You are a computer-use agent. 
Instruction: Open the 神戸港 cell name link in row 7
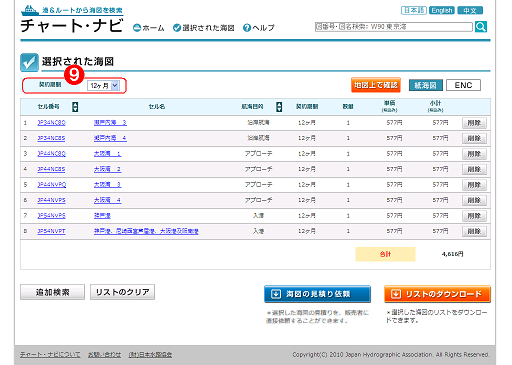[x=102, y=216]
